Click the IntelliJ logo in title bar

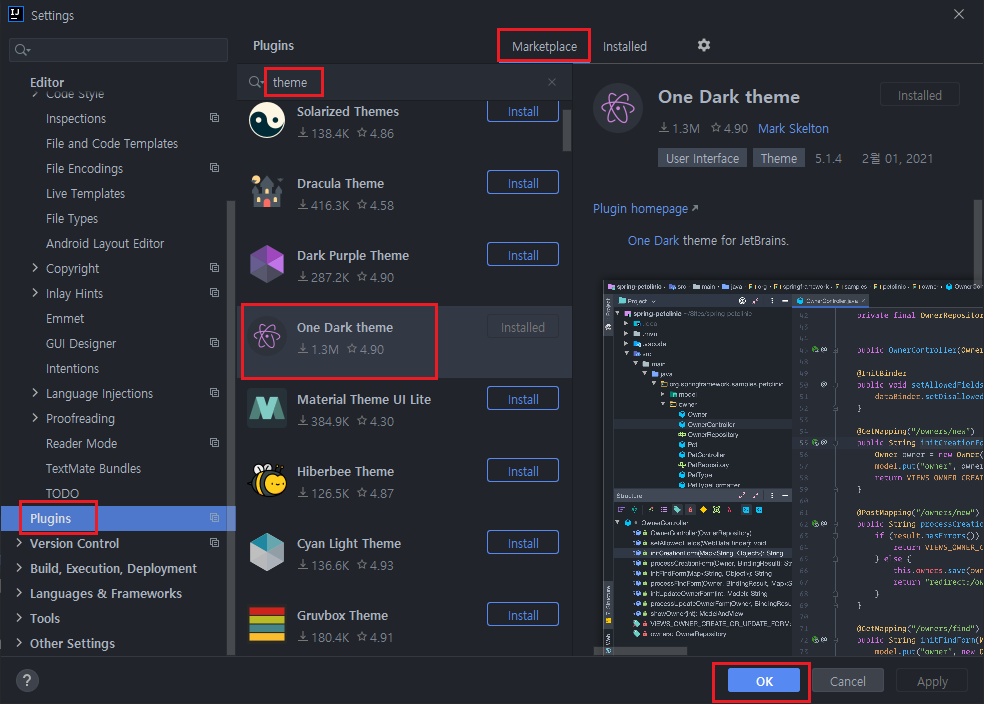click(x=16, y=14)
